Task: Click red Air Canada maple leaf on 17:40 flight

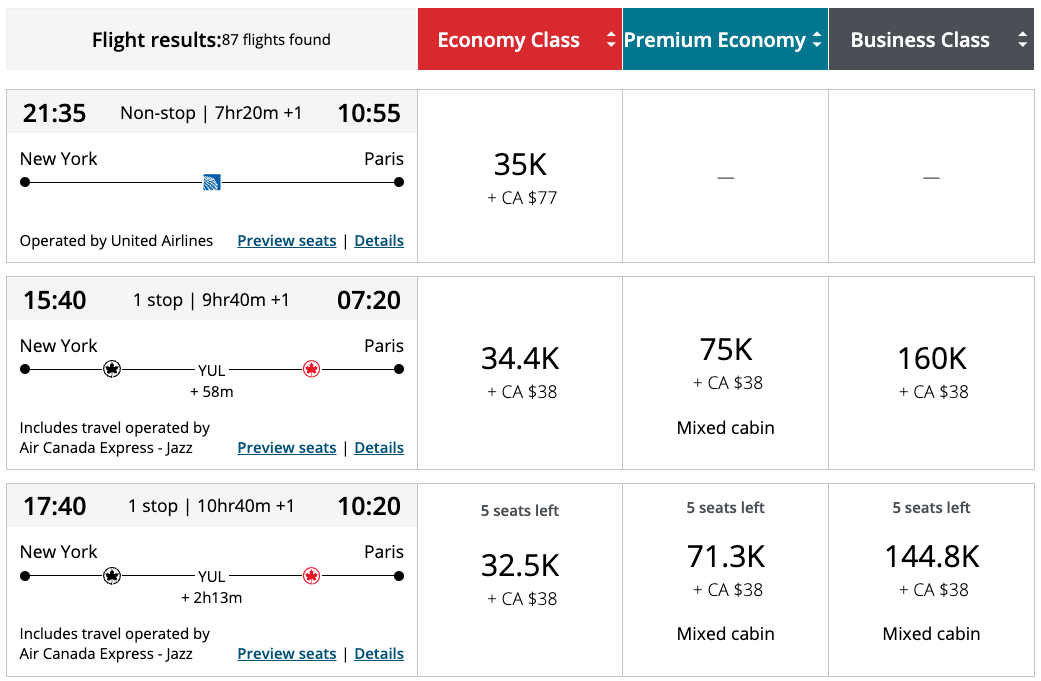Action: [311, 576]
